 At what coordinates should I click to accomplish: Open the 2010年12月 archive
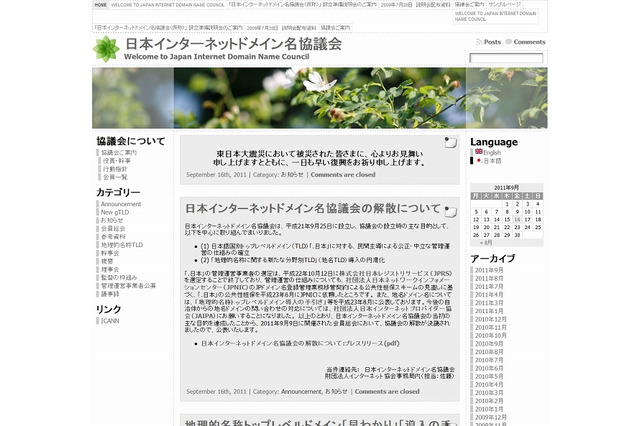[x=491, y=319]
